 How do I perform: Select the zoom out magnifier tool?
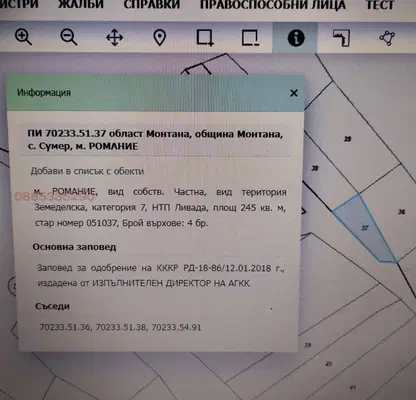(x=69, y=37)
